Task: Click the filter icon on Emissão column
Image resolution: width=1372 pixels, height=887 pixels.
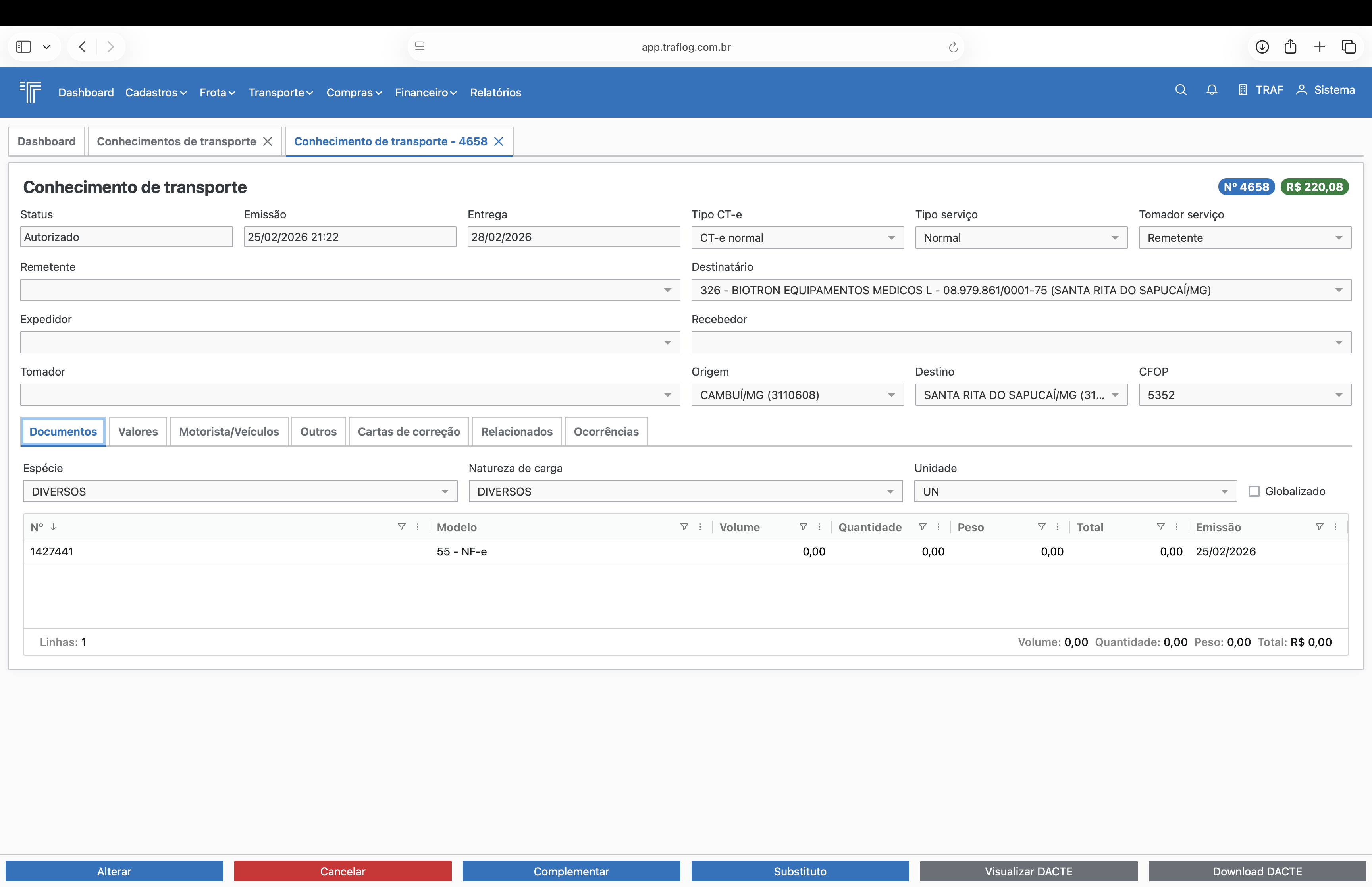Action: pyautogui.click(x=1319, y=526)
